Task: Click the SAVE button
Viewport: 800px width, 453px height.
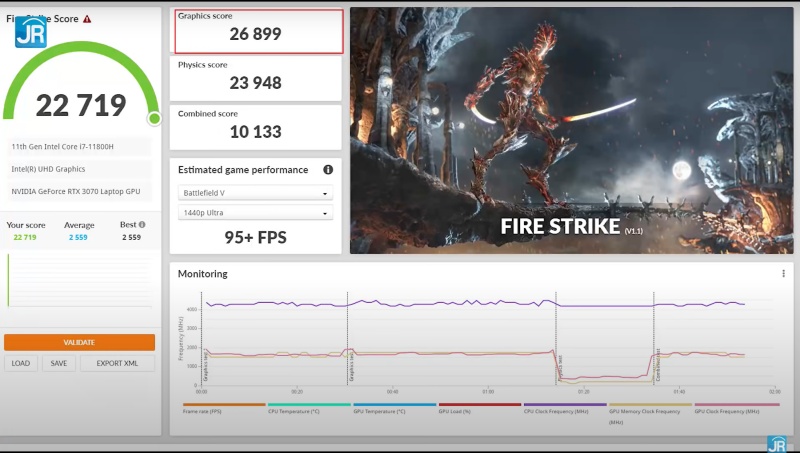Action: click(59, 363)
